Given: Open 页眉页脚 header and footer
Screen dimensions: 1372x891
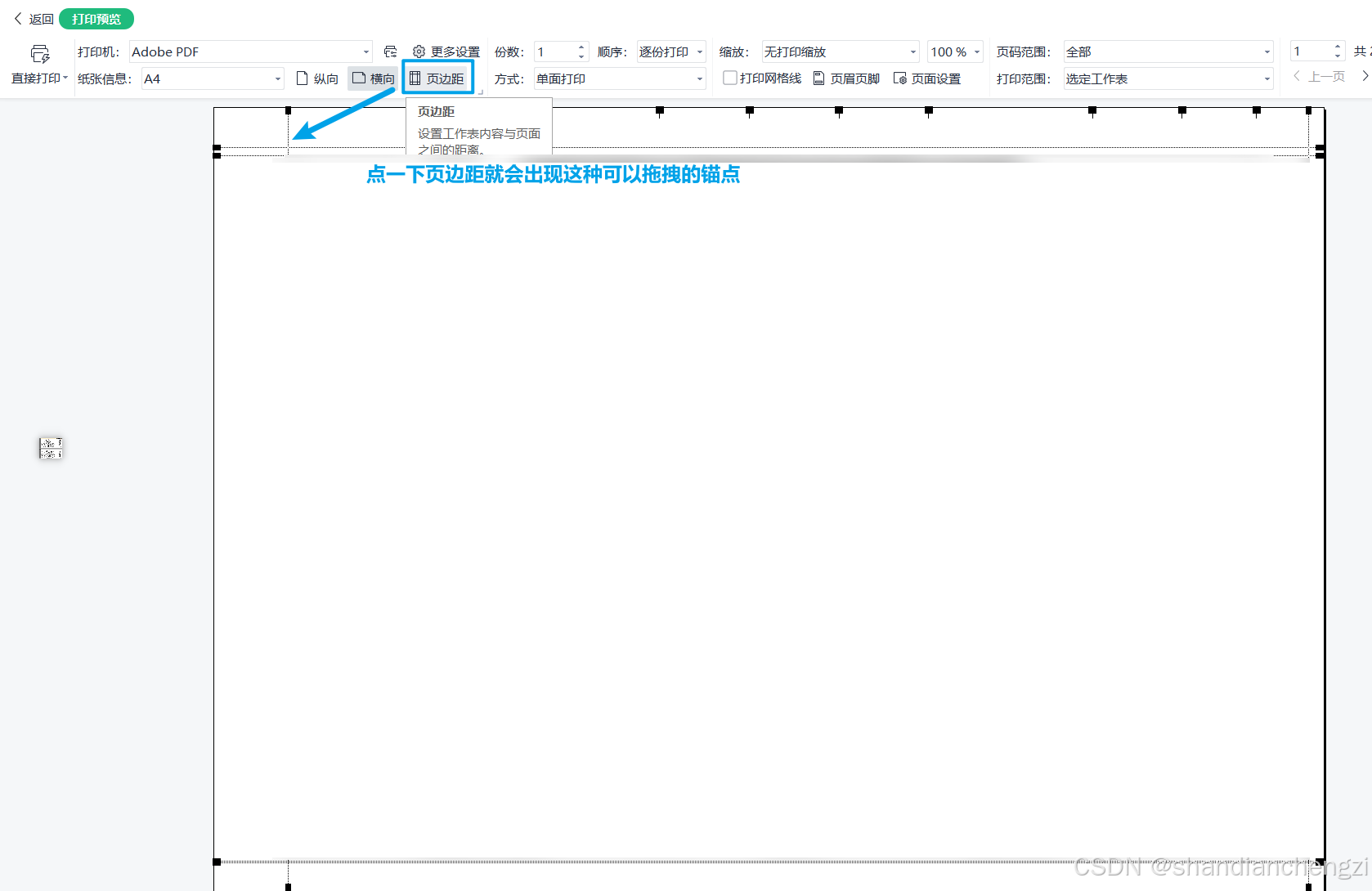Looking at the screenshot, I should (x=846, y=78).
